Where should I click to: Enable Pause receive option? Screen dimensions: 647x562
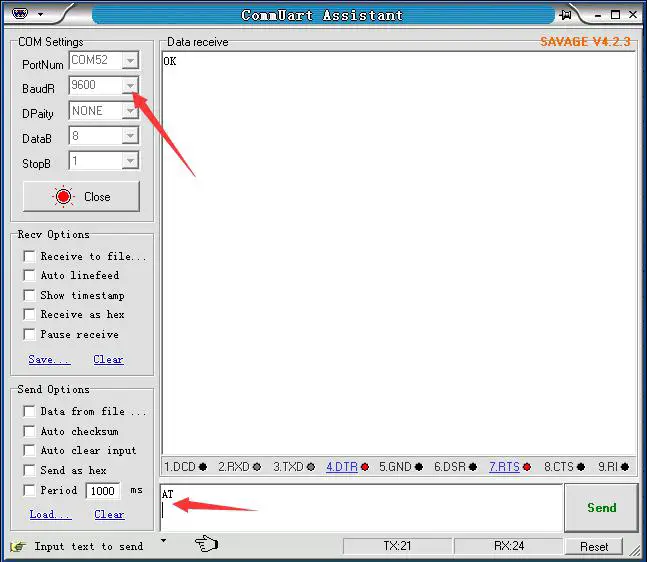click(x=29, y=334)
